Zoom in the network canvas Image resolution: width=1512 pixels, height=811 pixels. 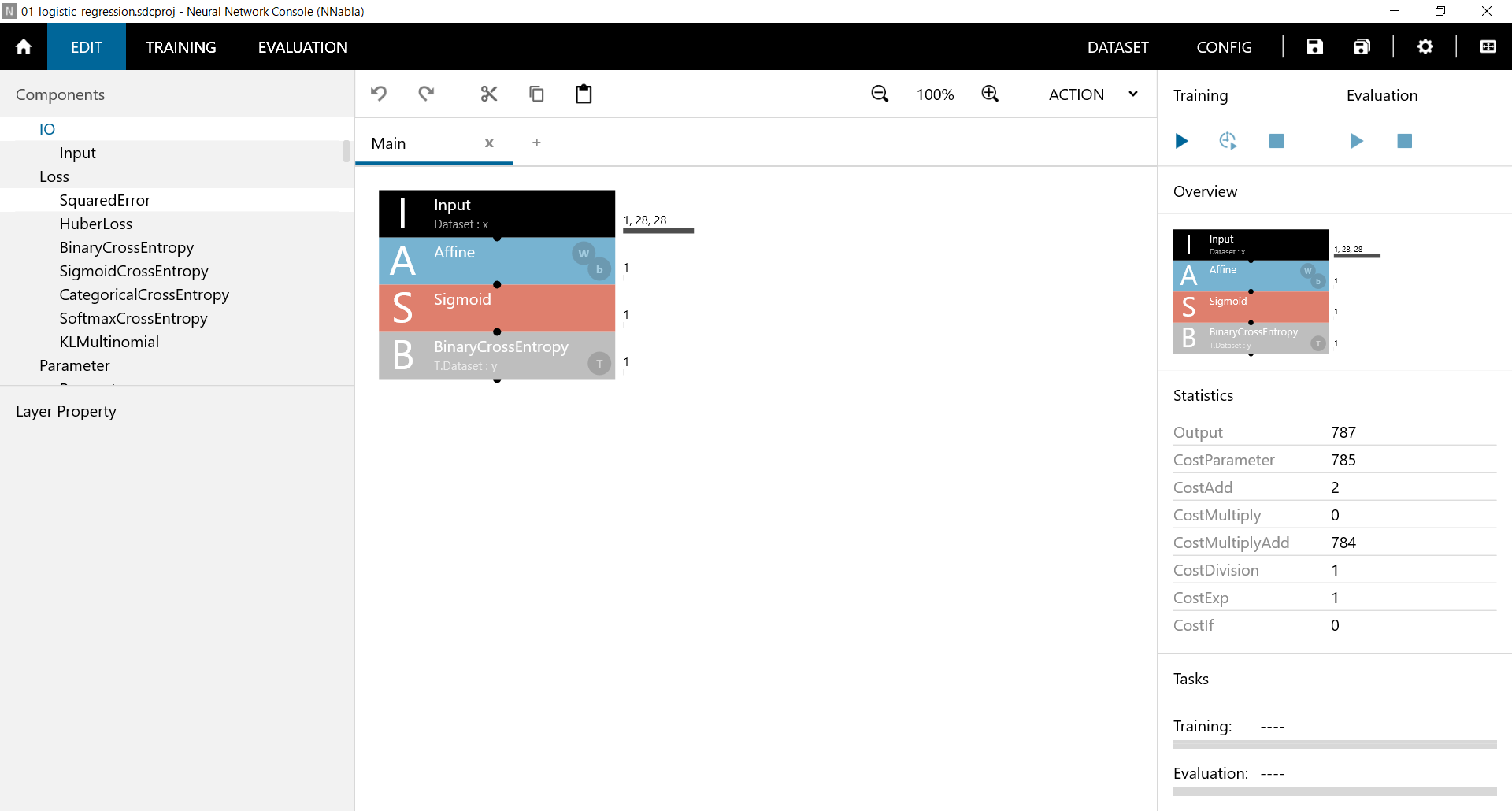point(990,94)
